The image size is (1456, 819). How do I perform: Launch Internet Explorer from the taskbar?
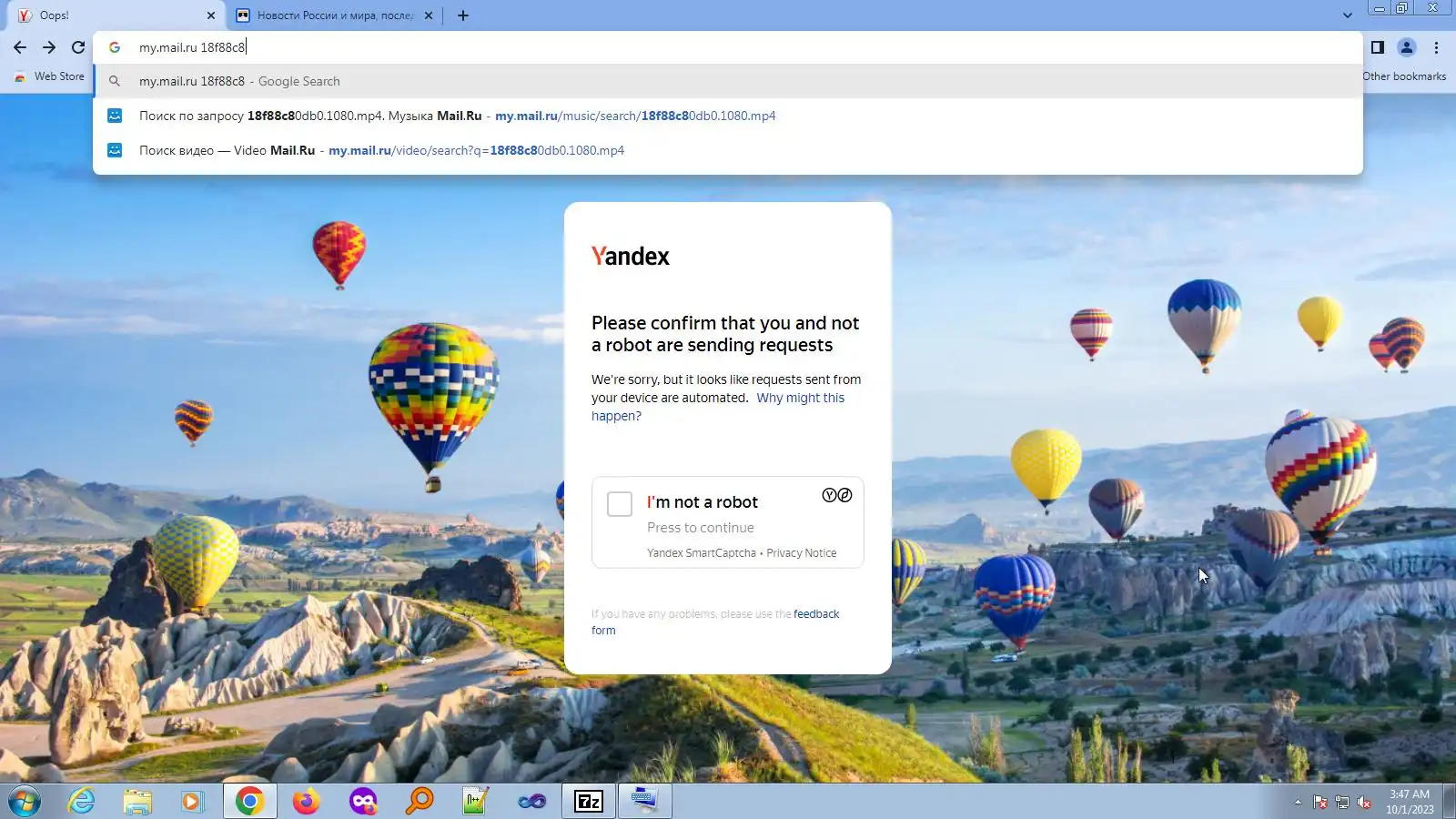[x=81, y=802]
